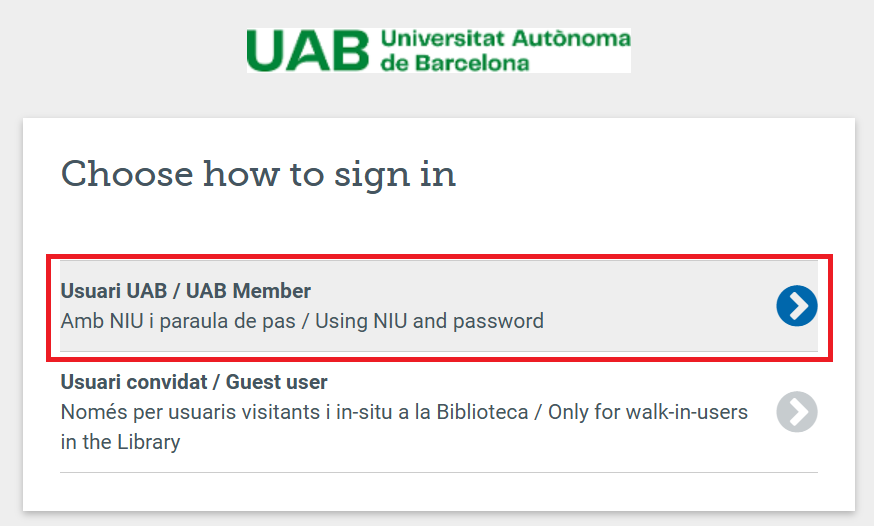Click the 'UAB Member' English label

tap(248, 291)
